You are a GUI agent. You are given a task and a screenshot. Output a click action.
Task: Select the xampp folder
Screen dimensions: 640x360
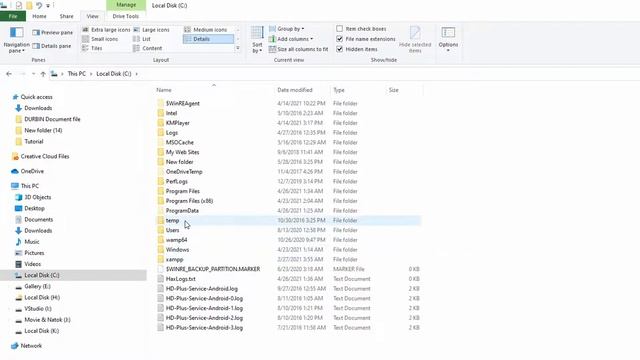click(x=175, y=259)
